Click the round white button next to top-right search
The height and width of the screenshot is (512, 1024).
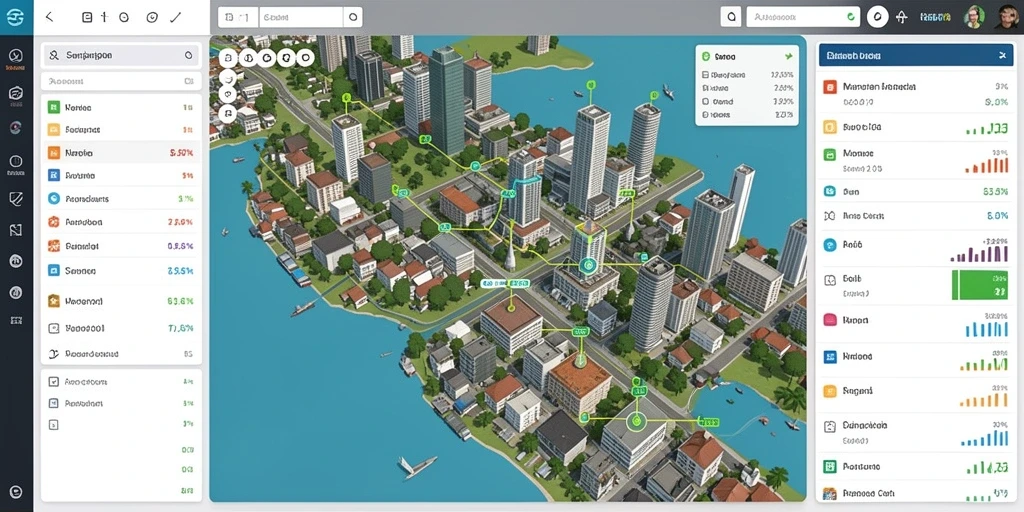(x=877, y=17)
